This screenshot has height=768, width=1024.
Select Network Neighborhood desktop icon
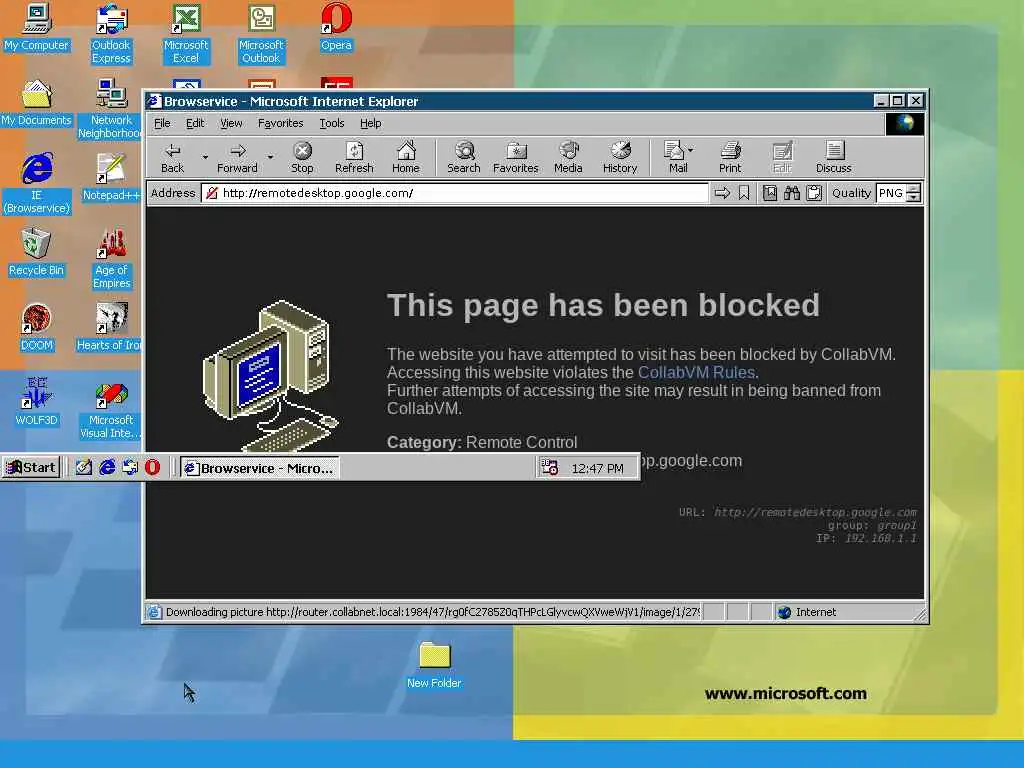(x=110, y=108)
